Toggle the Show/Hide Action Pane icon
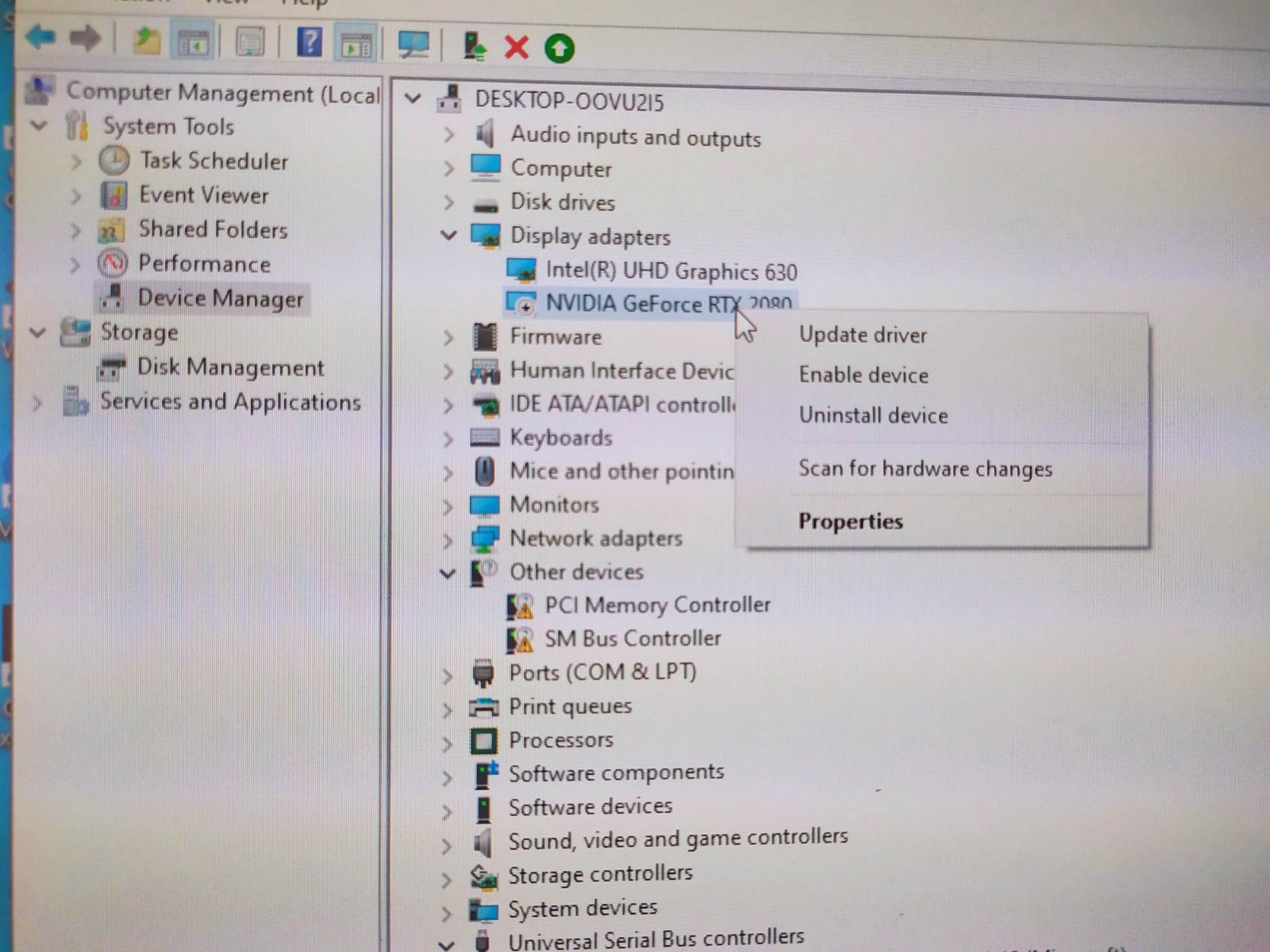 [x=356, y=44]
